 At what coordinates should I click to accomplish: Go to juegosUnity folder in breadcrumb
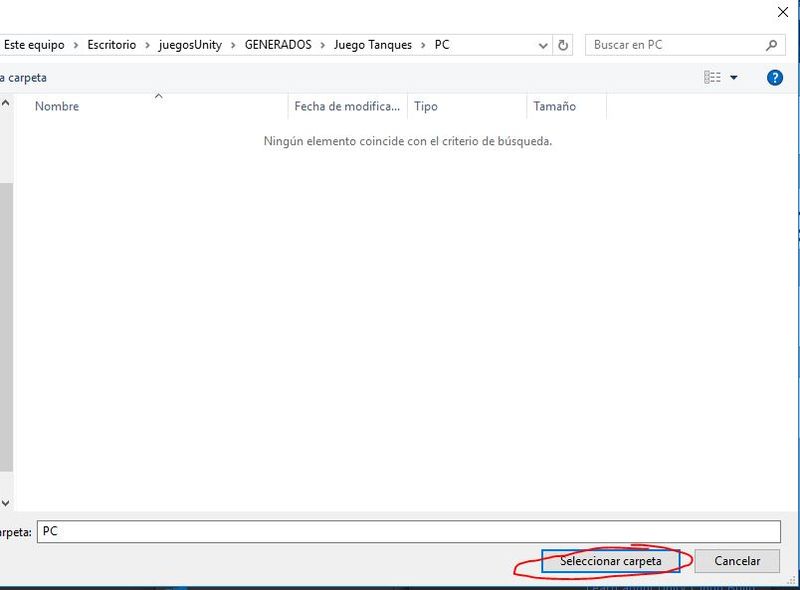pos(190,45)
